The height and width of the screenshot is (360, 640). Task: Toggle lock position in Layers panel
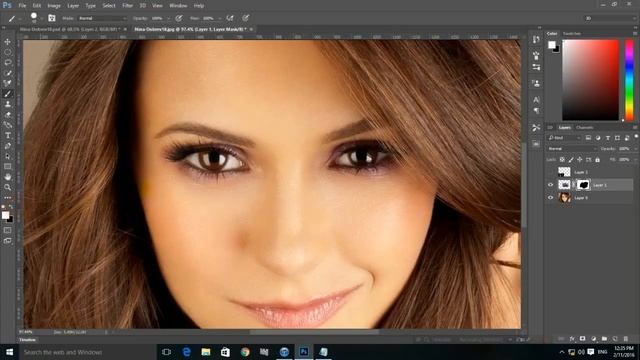[580, 160]
